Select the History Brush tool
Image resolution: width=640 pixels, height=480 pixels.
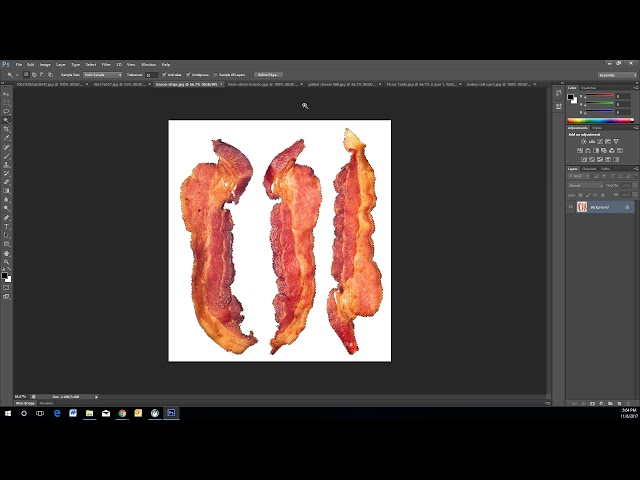(x=6, y=174)
